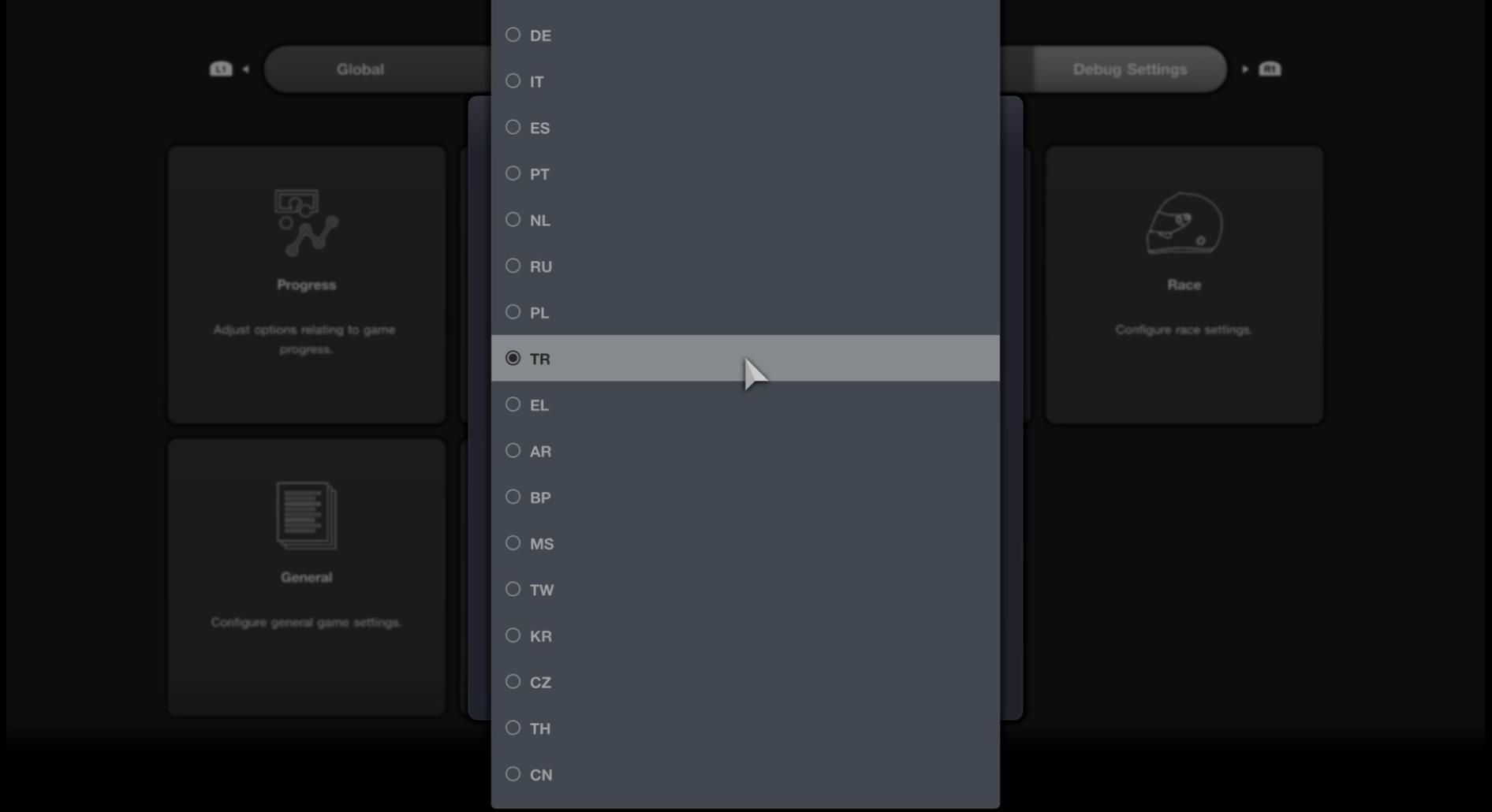Click the Race helmet icon
This screenshot has width=1492, height=812.
coord(1184,224)
